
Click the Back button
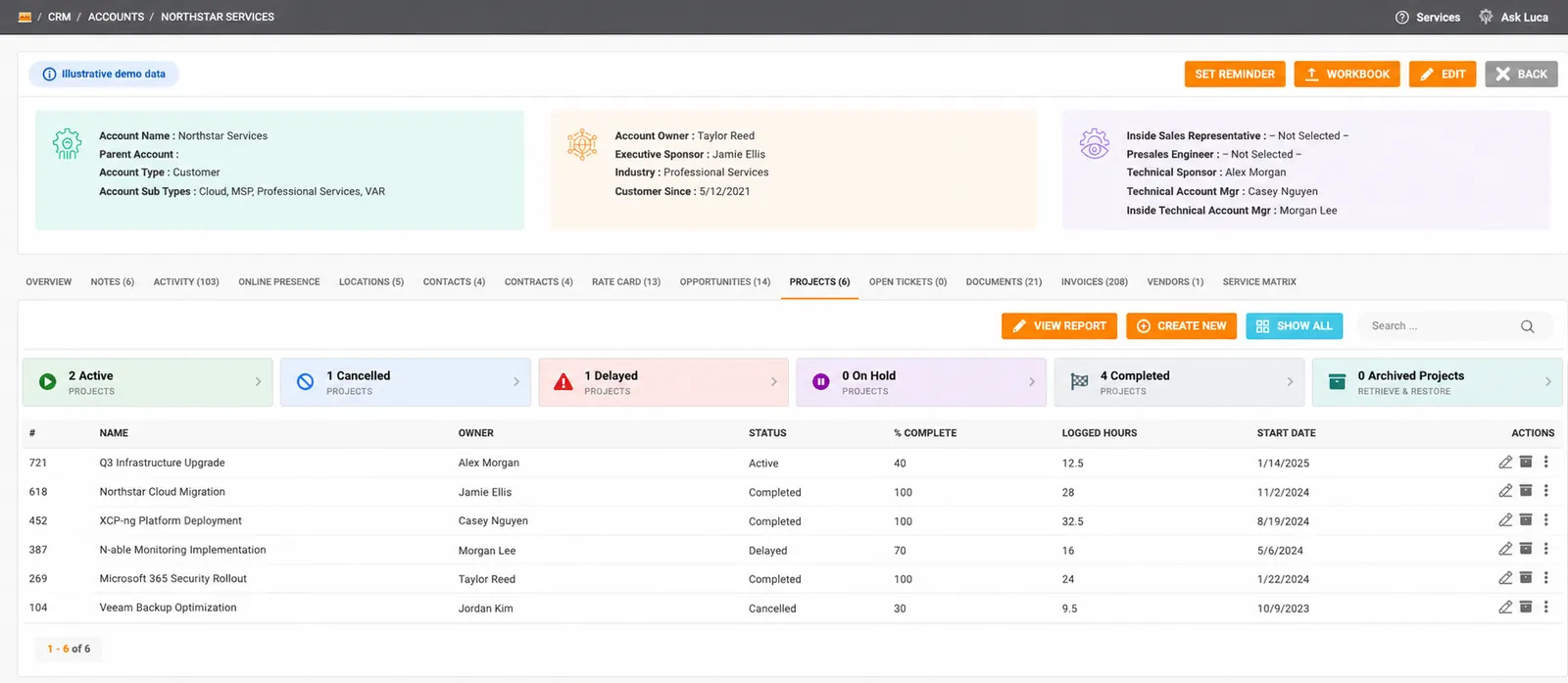click(x=1521, y=74)
